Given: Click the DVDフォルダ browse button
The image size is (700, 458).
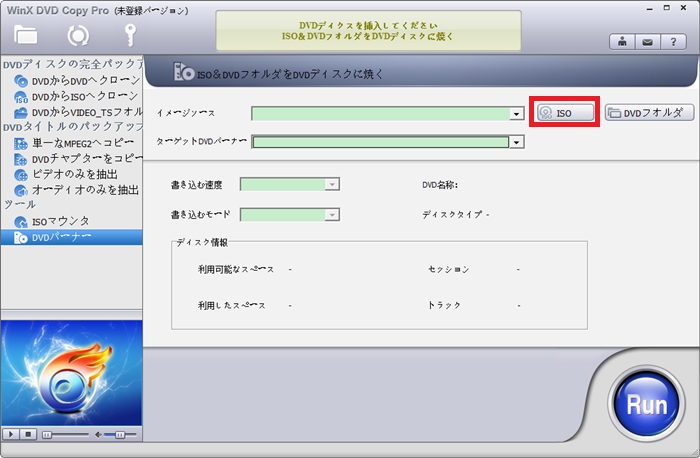Looking at the screenshot, I should tap(649, 112).
